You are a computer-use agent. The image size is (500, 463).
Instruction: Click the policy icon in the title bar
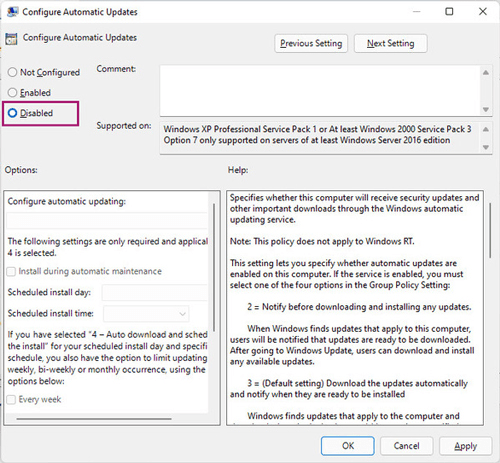[12, 12]
